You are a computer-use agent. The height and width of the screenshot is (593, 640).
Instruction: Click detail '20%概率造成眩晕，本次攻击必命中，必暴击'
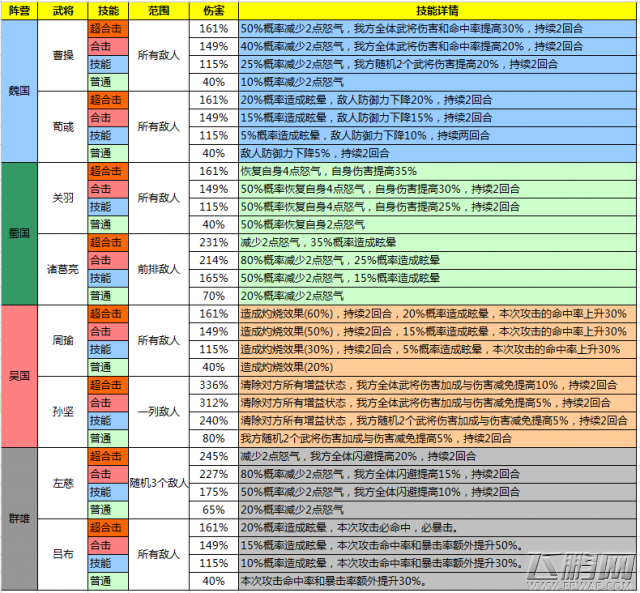(348, 528)
